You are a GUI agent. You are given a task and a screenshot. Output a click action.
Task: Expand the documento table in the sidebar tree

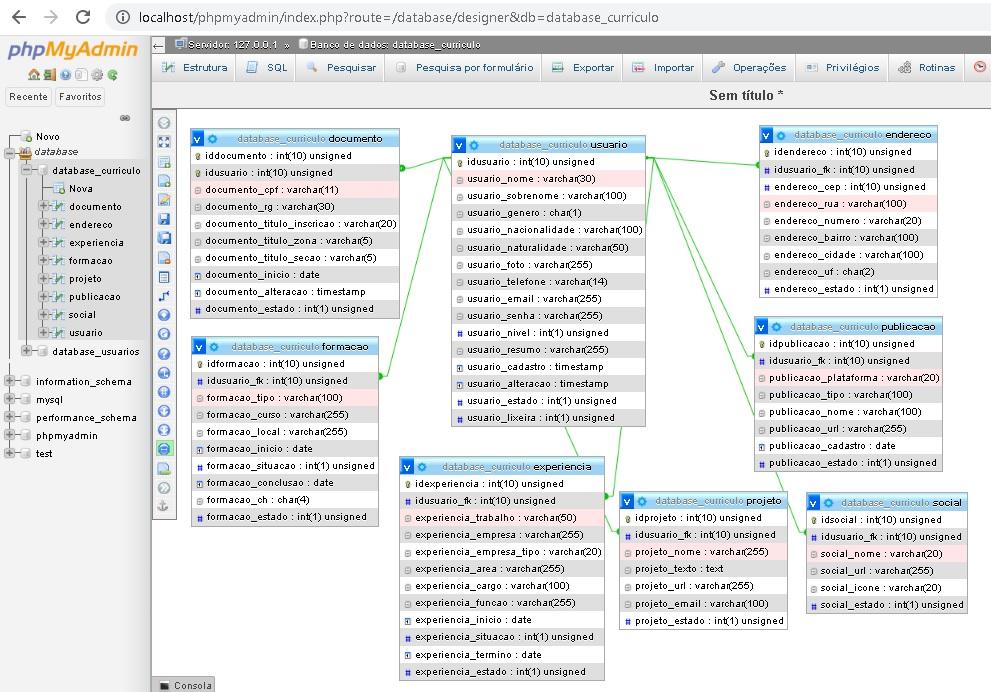43,207
